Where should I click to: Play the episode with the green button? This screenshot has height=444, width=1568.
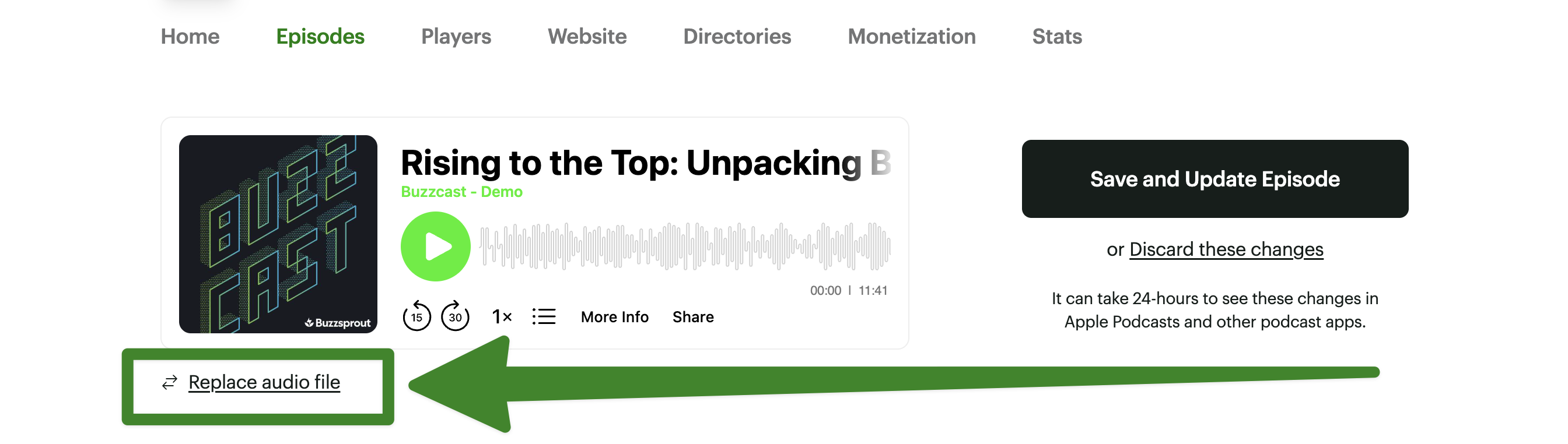point(435,246)
